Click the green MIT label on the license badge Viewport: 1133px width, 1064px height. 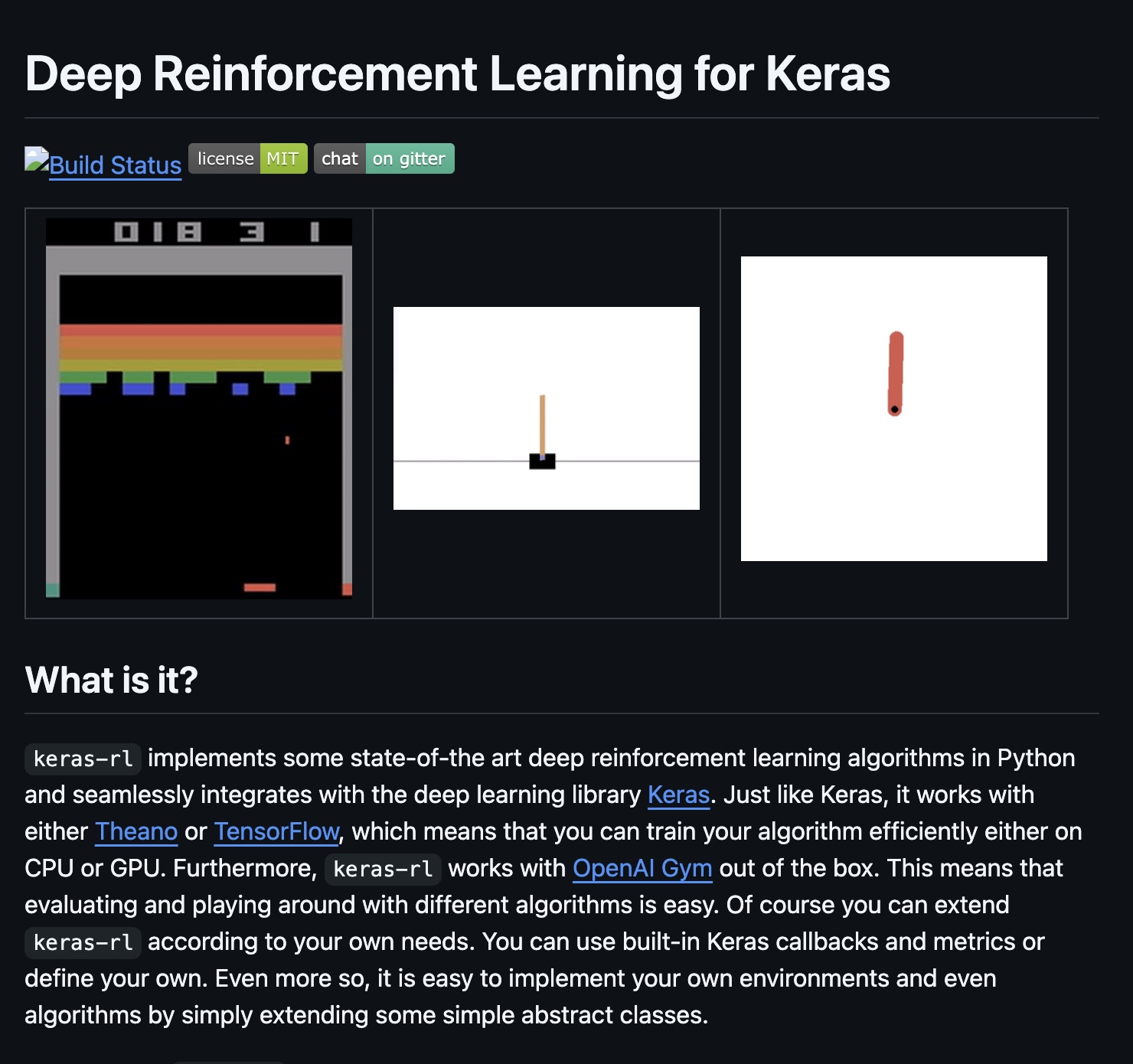[x=282, y=158]
